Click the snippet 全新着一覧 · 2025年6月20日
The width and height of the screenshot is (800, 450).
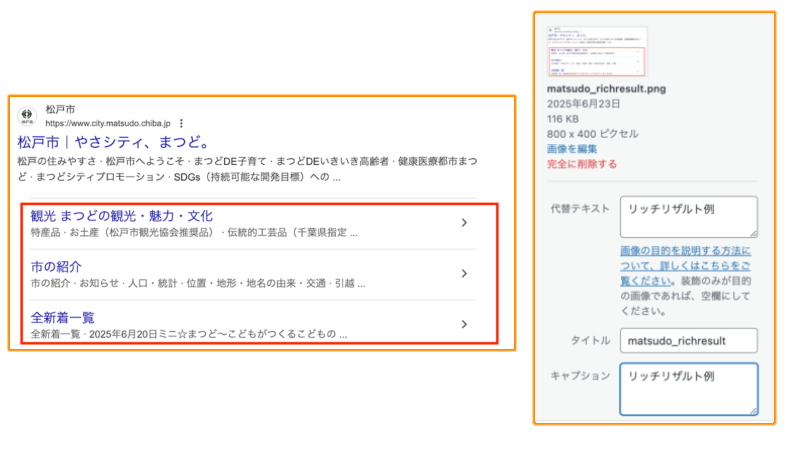(189, 334)
